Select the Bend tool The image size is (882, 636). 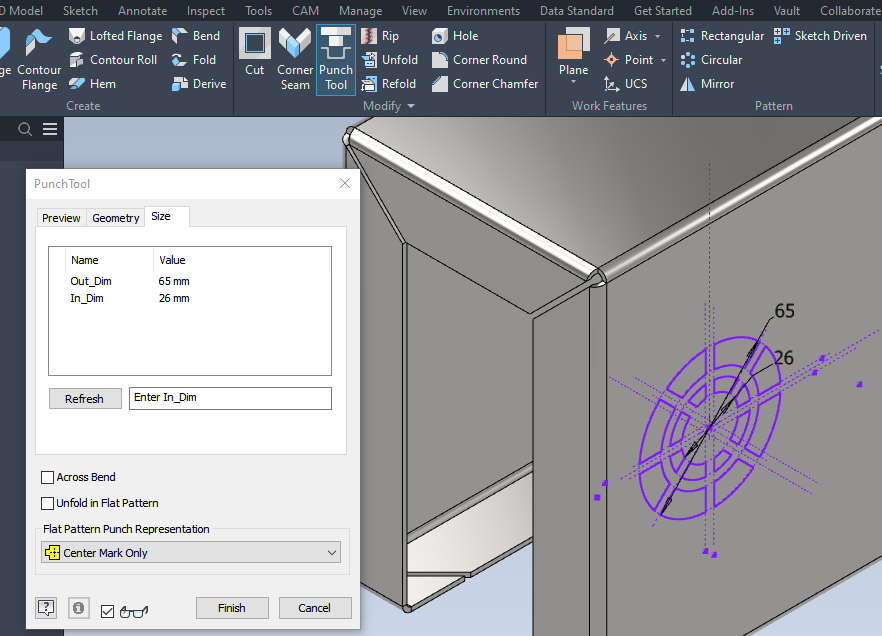(196, 35)
